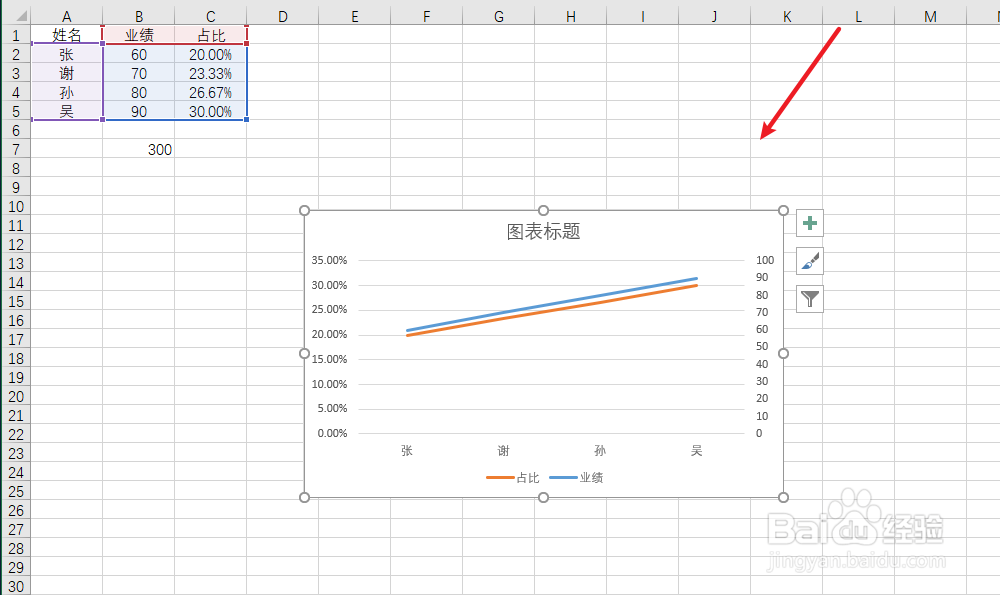The height and width of the screenshot is (595, 1000).
Task: Select column F header
Action: (427, 17)
